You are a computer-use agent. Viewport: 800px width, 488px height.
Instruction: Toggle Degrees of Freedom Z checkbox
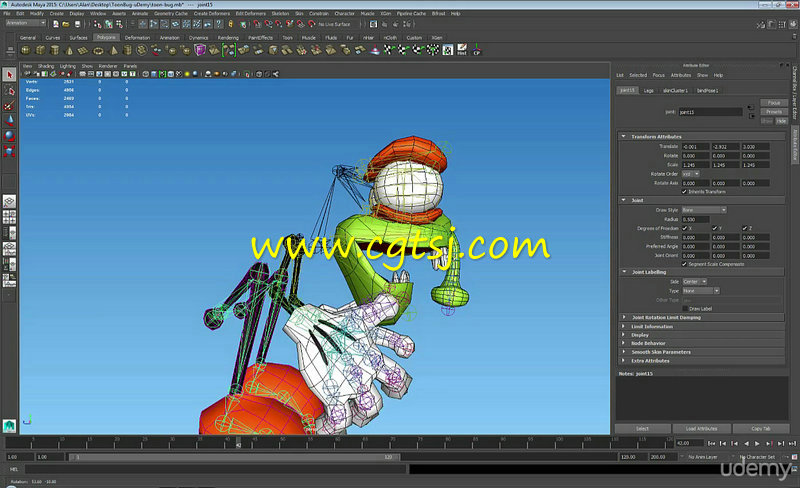744,228
